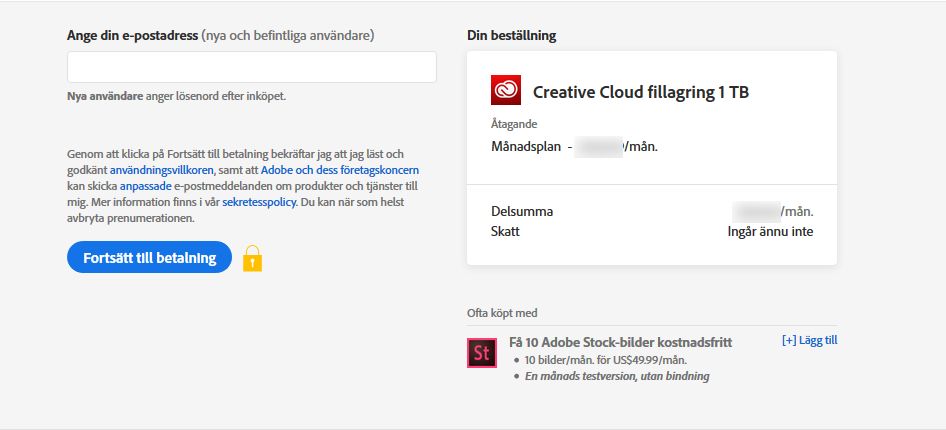
Task: Click the Din beställning heading
Action: 512,36
